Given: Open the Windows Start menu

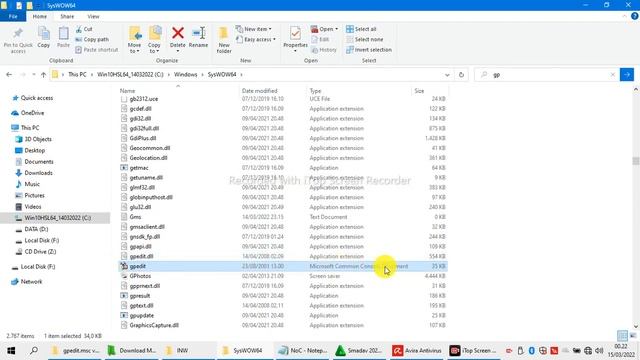Looking at the screenshot, I should (x=11, y=351).
